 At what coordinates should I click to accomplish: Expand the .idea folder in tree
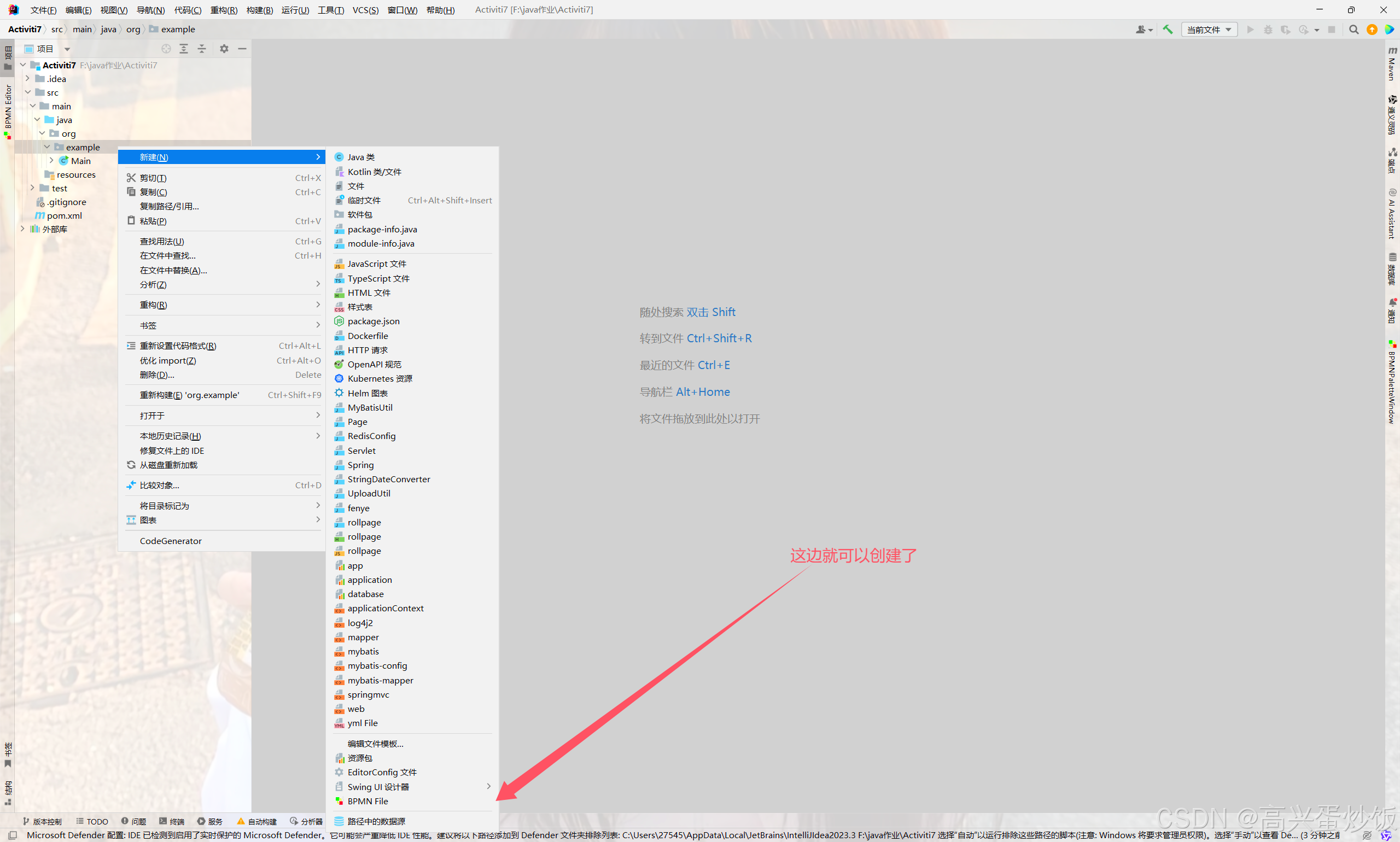(x=27, y=79)
